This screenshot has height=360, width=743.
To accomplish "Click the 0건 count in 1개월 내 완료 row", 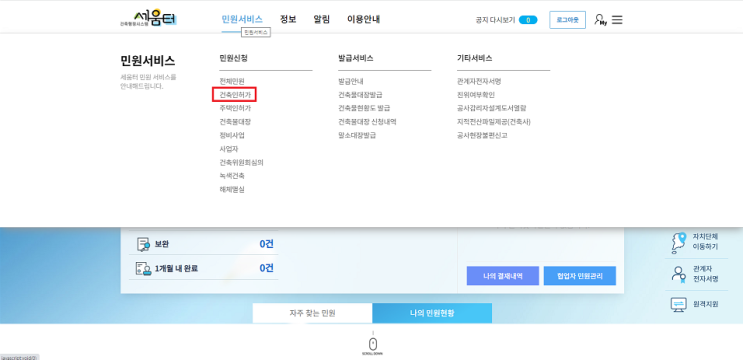I will coord(266,268).
